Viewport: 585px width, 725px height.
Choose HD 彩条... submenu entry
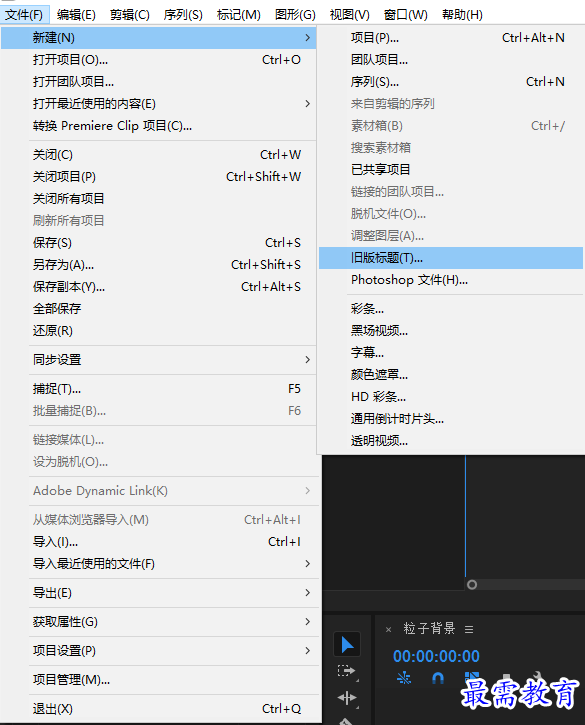pos(451,397)
